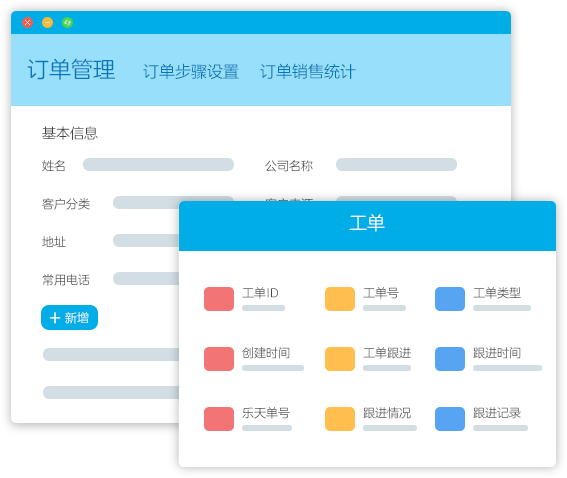Click the 工单 panel header
The image size is (567, 478).
tap(367, 226)
